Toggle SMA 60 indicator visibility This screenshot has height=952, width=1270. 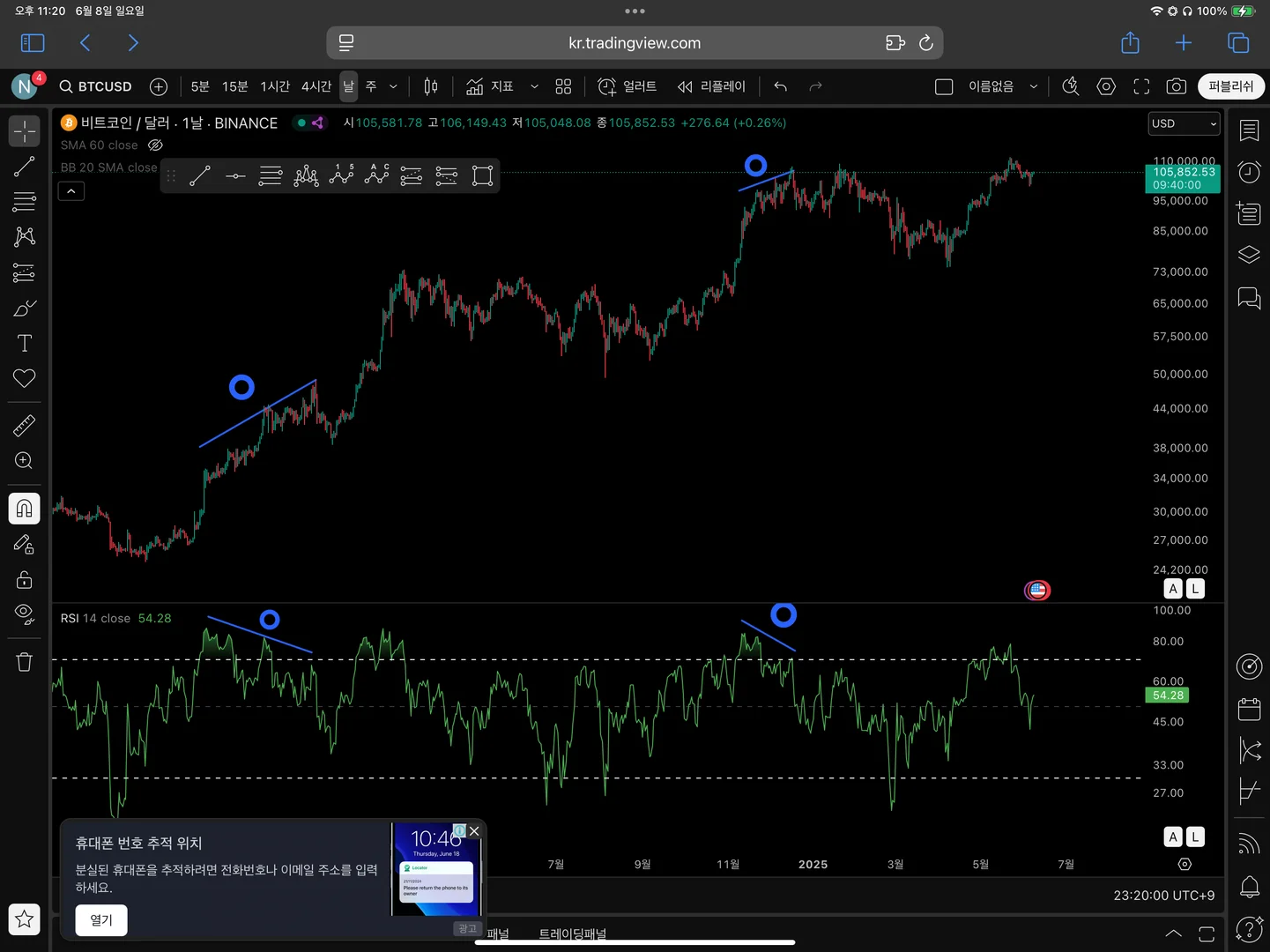(x=156, y=145)
